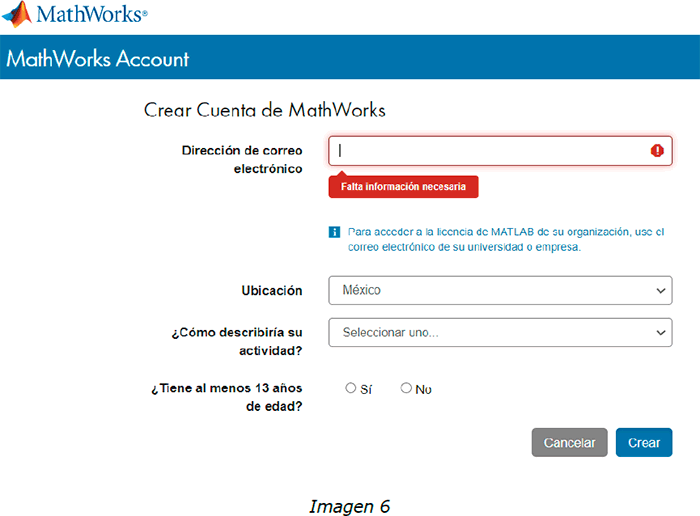700x516 pixels.
Task: Click the 'Crear Cuenta de MathWorks' heading
Action: [x=264, y=110]
